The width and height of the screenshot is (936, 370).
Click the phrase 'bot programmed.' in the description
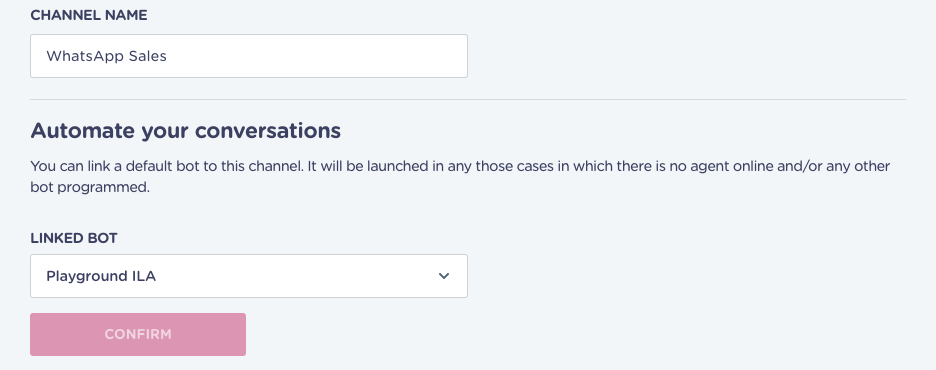pos(90,187)
